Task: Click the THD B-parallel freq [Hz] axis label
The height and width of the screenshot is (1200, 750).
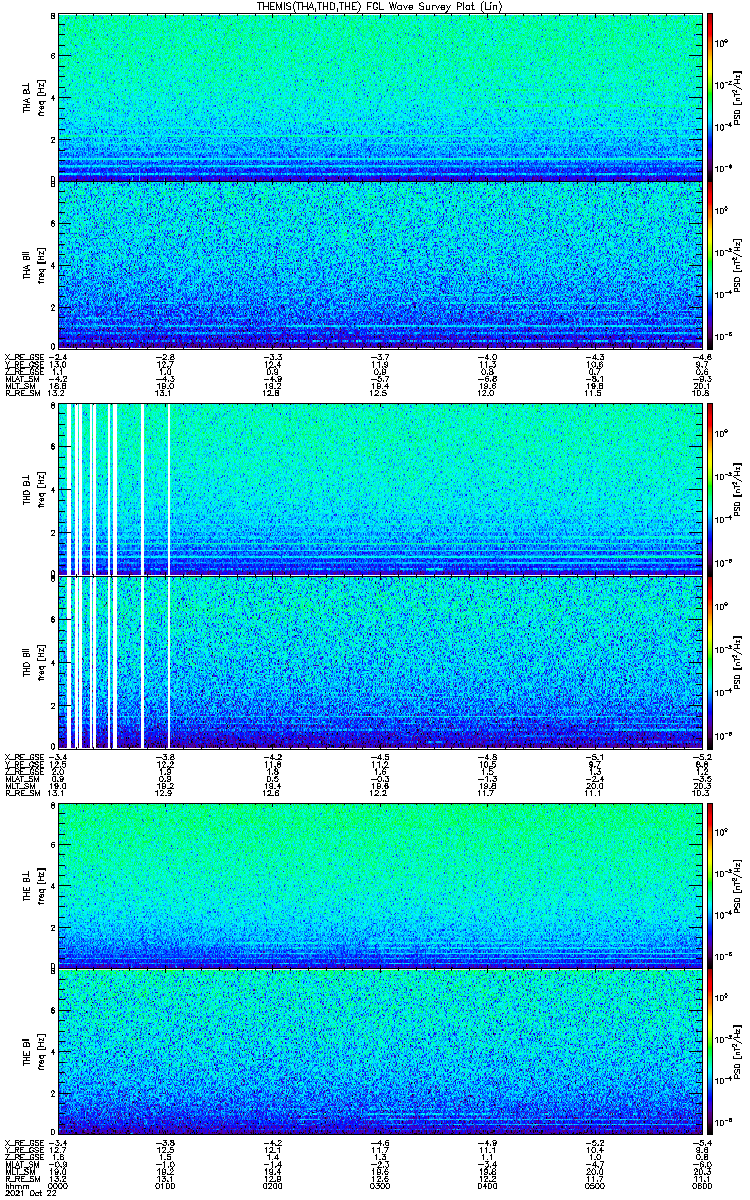Action: [40, 661]
